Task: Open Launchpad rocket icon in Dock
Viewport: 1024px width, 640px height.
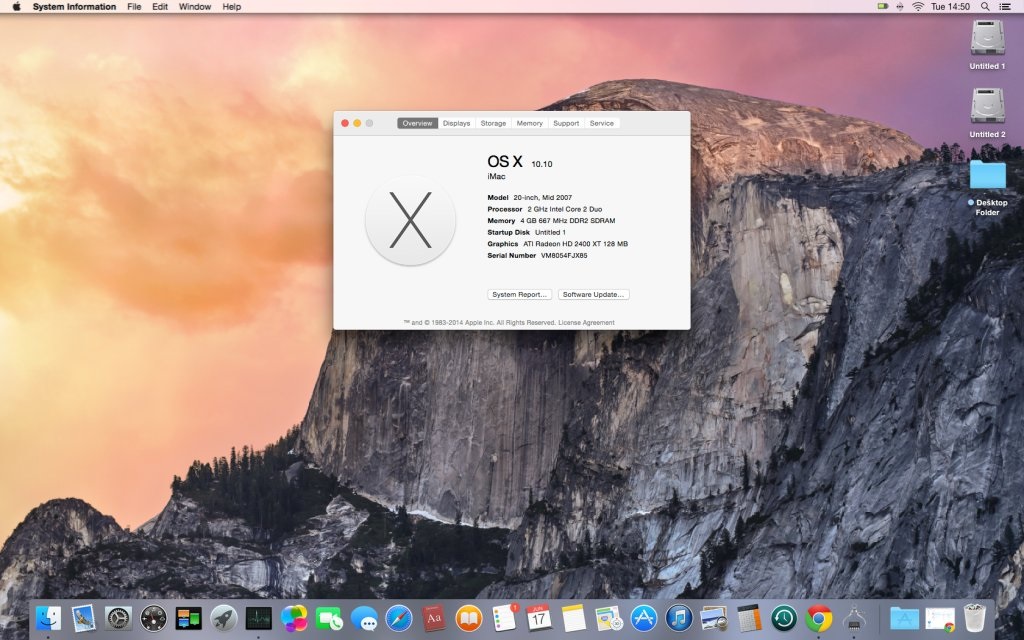Action: [223, 618]
